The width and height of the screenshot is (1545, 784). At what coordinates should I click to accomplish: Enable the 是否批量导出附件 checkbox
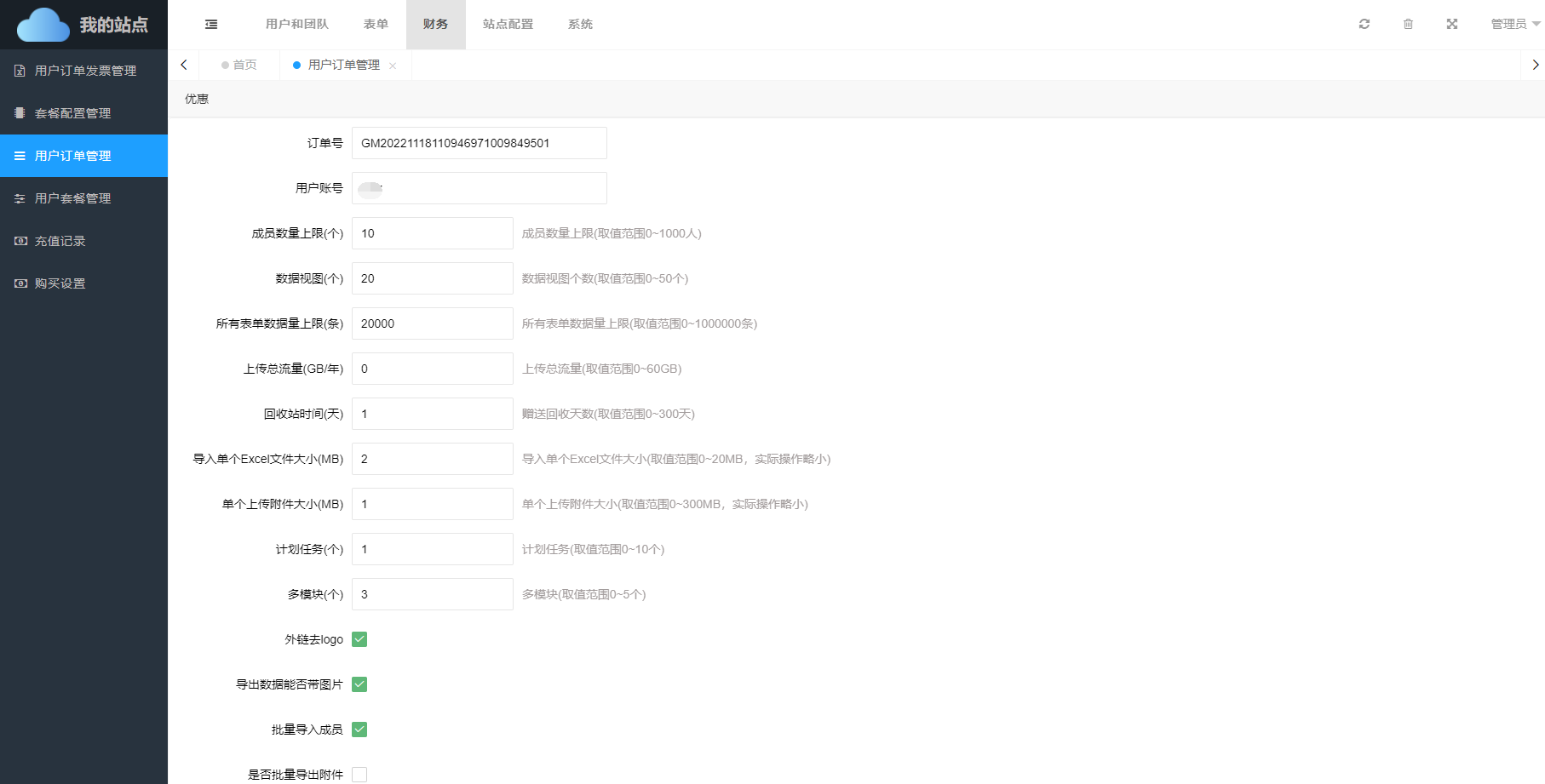coord(359,774)
